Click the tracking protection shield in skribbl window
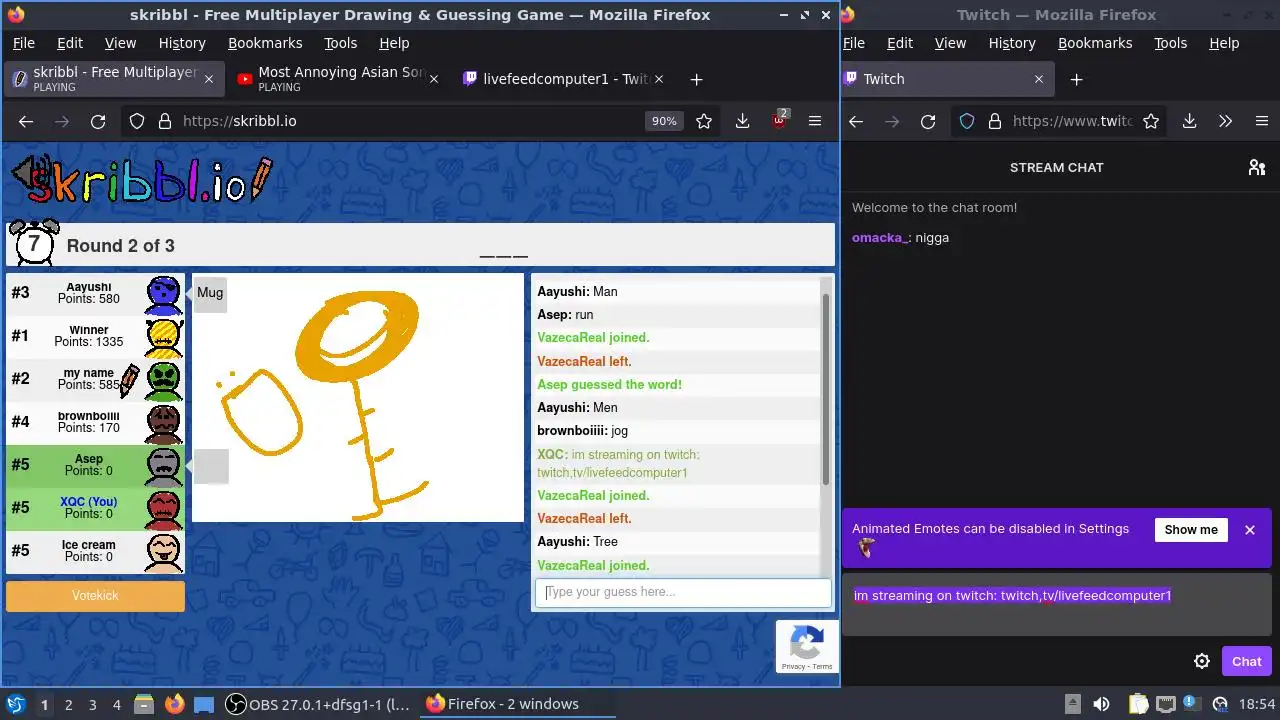 137,121
